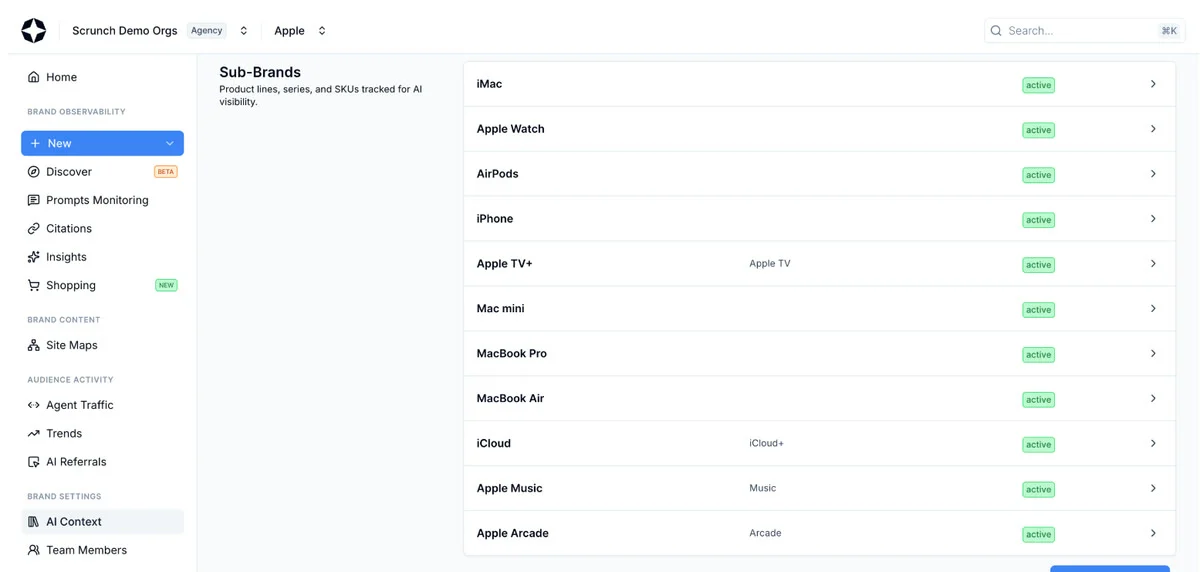Image resolution: width=1200 pixels, height=572 pixels.
Task: Open the Apple TV+ row chevron
Action: click(1153, 264)
